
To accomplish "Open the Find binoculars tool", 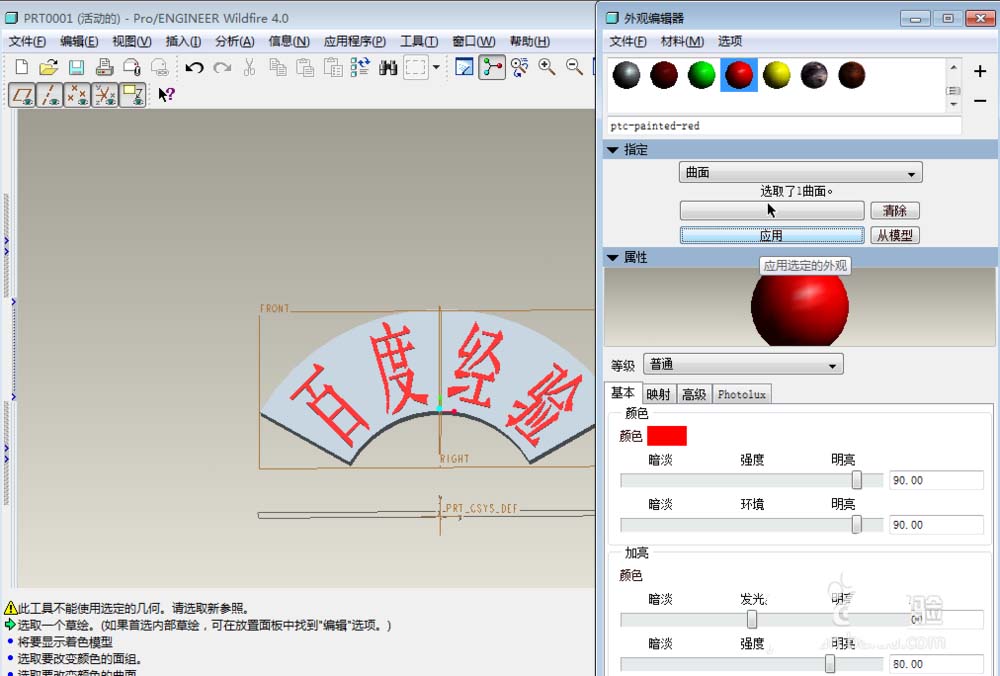I will [x=388, y=67].
